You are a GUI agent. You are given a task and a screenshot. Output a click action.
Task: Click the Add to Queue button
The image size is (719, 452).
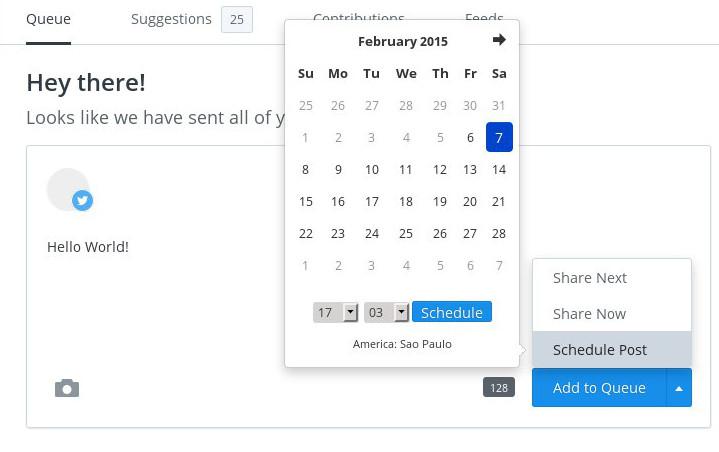599,388
